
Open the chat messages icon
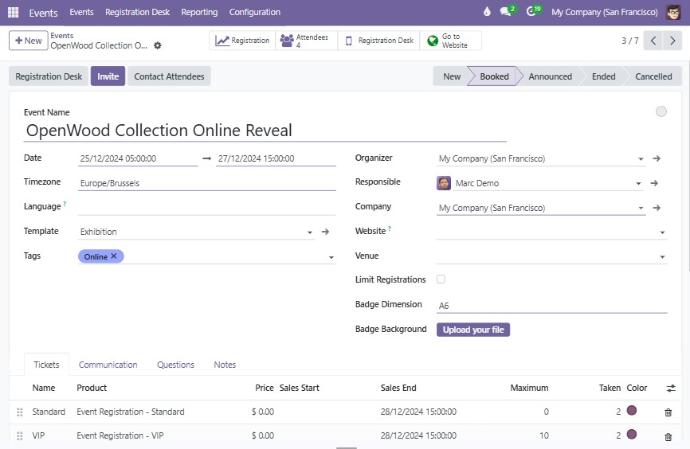click(x=505, y=12)
